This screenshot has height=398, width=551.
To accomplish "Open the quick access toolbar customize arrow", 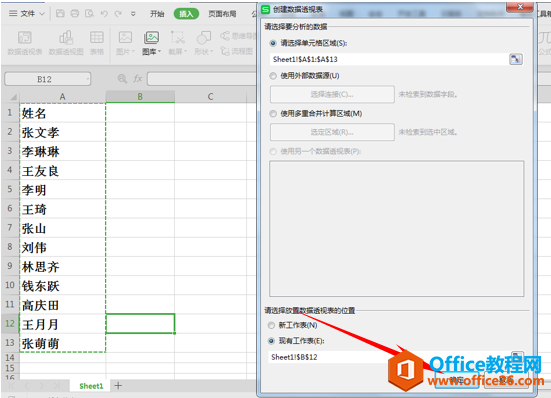I will click(133, 14).
